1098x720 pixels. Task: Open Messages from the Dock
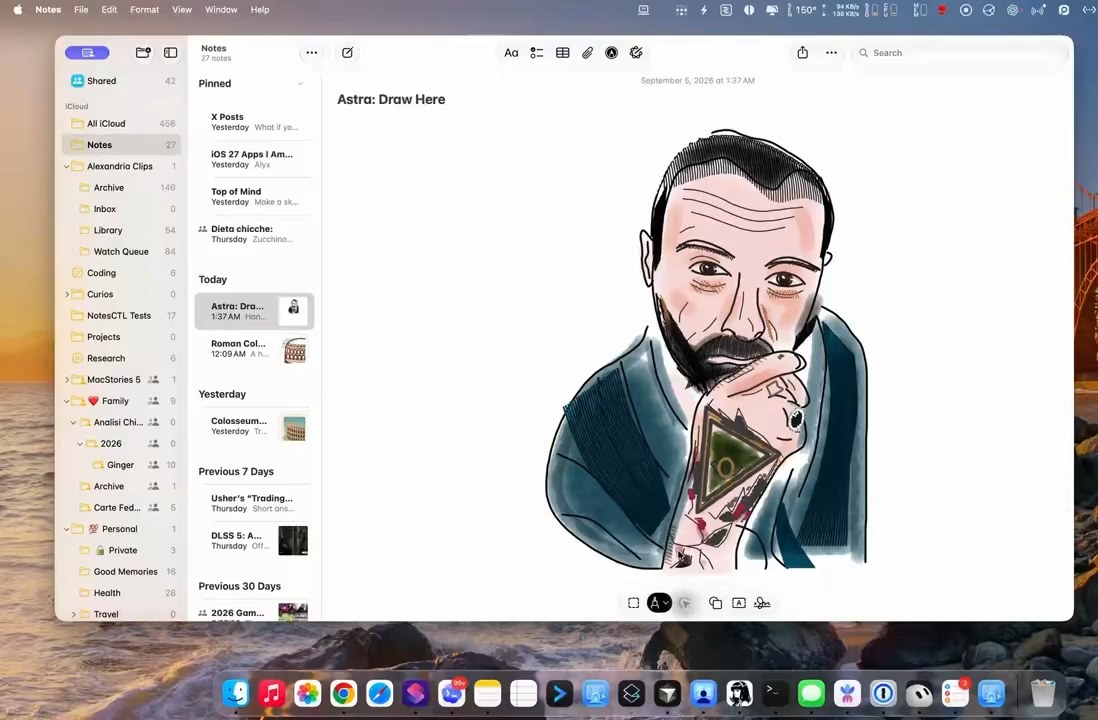(811, 694)
